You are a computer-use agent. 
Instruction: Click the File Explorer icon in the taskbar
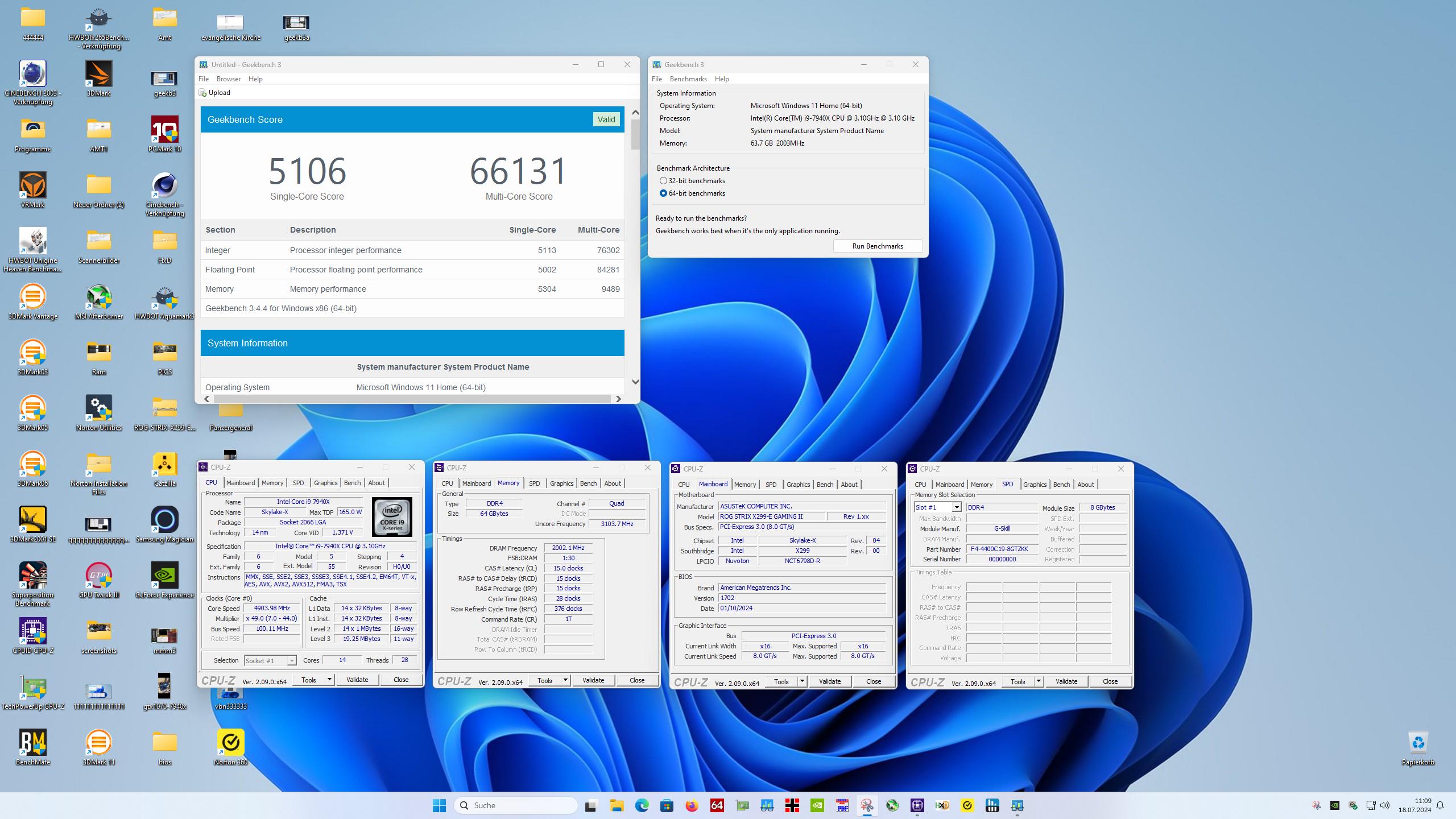click(617, 805)
